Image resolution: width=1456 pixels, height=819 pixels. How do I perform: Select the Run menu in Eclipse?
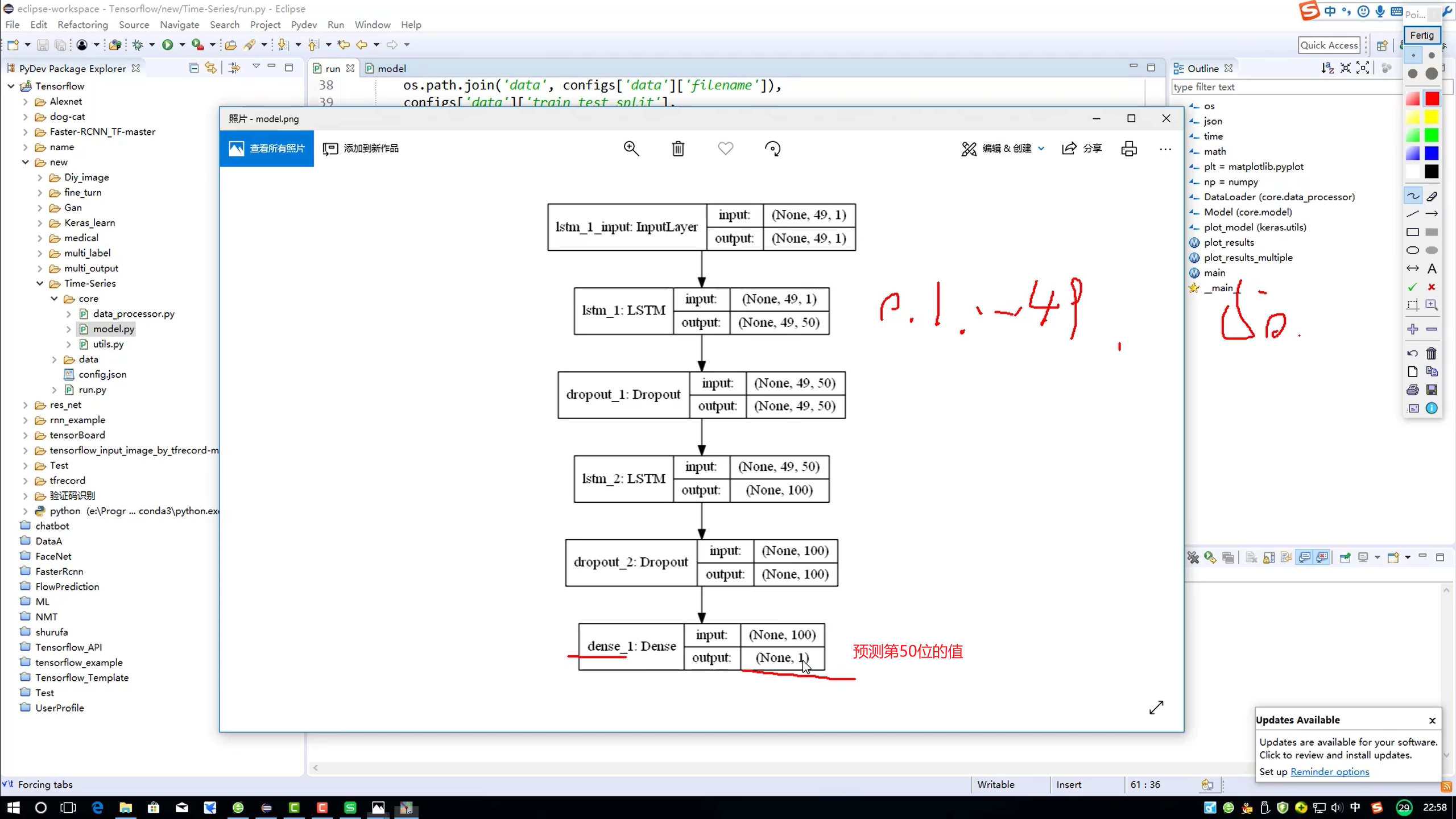pyautogui.click(x=336, y=24)
